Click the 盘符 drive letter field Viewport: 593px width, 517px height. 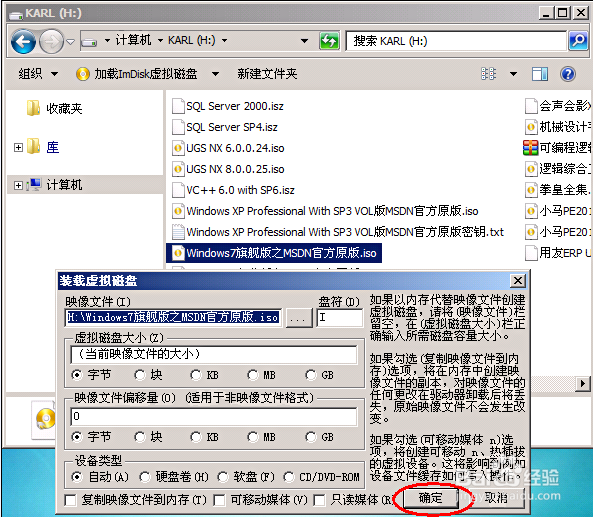(339, 317)
